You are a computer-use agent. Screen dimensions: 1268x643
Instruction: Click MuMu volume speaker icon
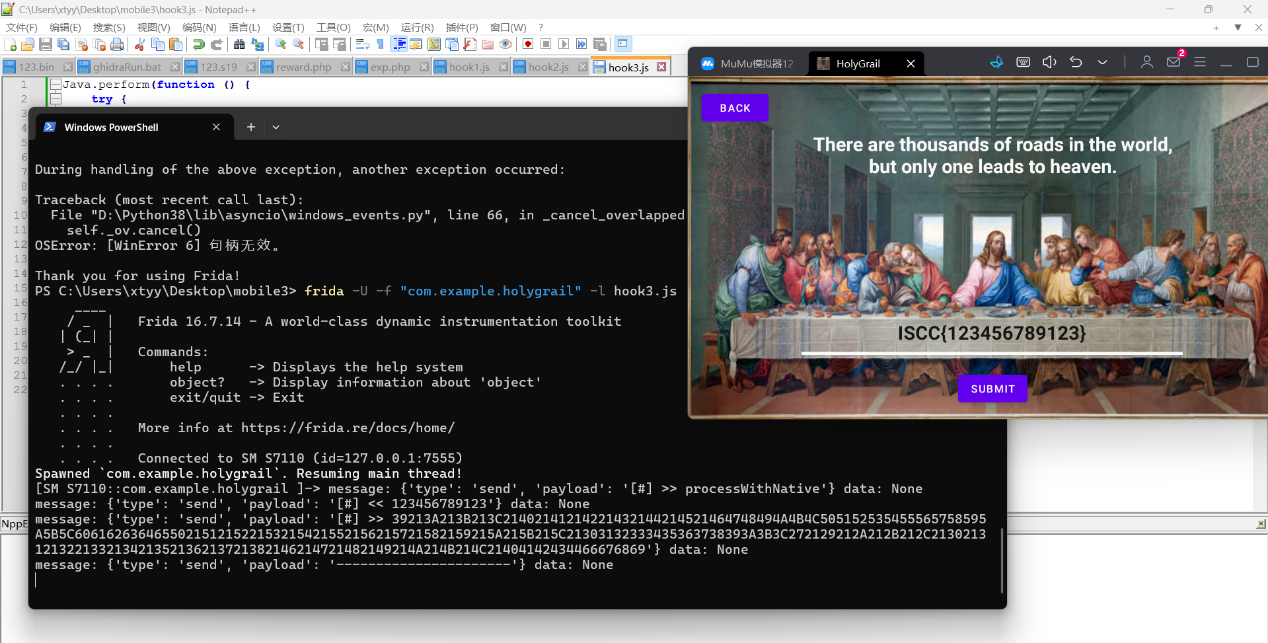click(x=1049, y=62)
